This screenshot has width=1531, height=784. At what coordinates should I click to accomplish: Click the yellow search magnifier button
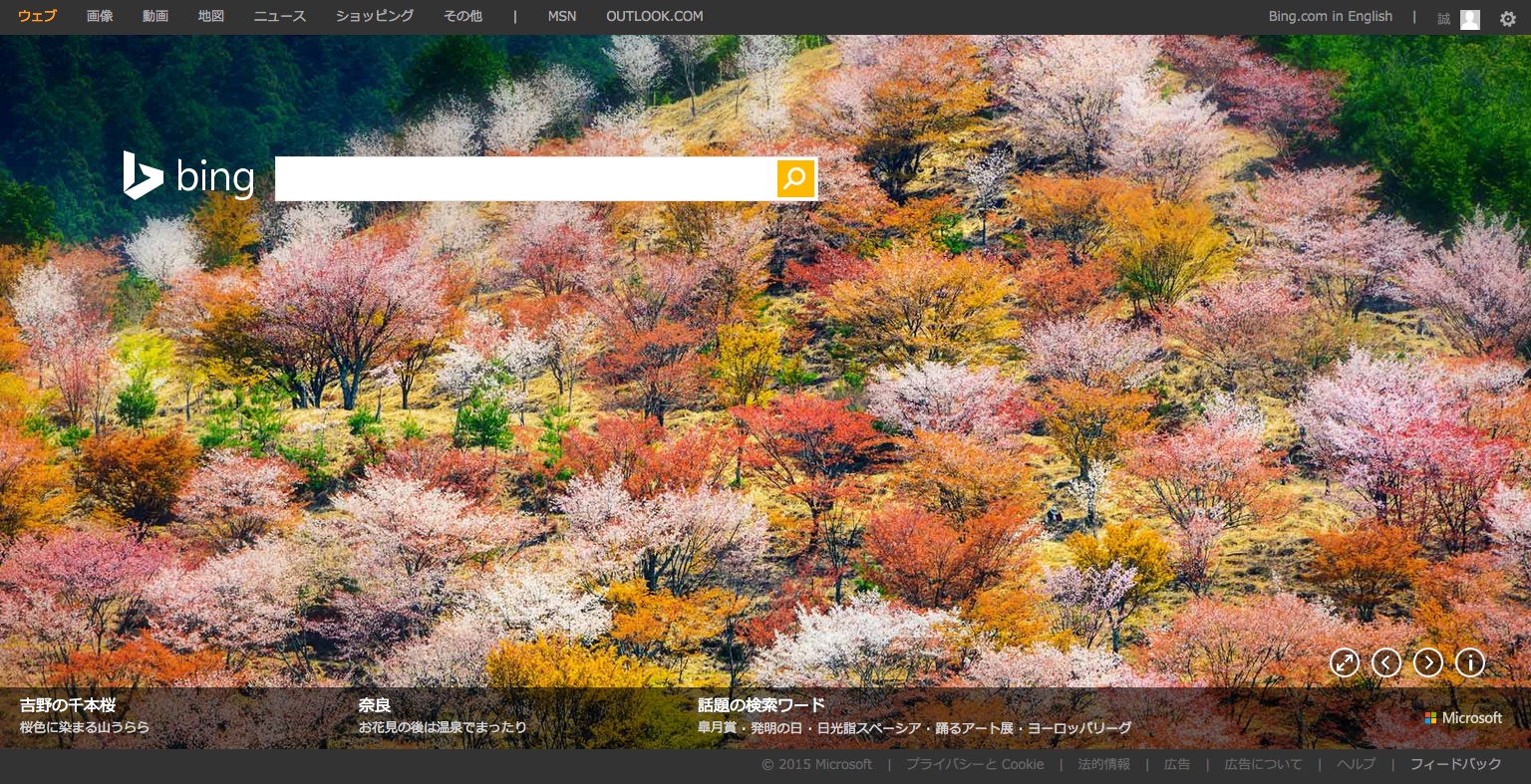795,178
